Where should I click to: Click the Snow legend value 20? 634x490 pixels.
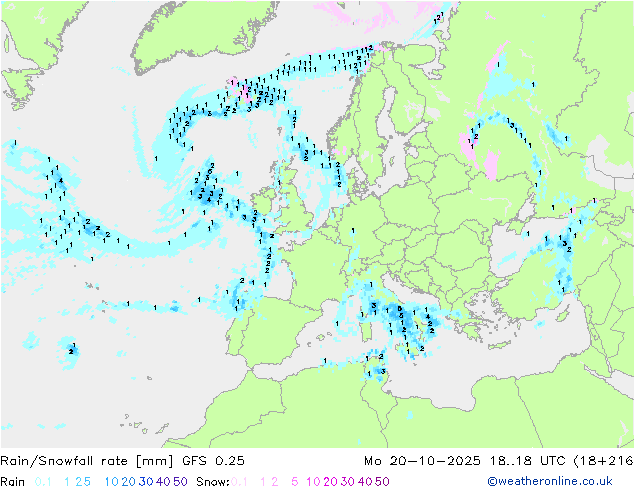pos(330,482)
